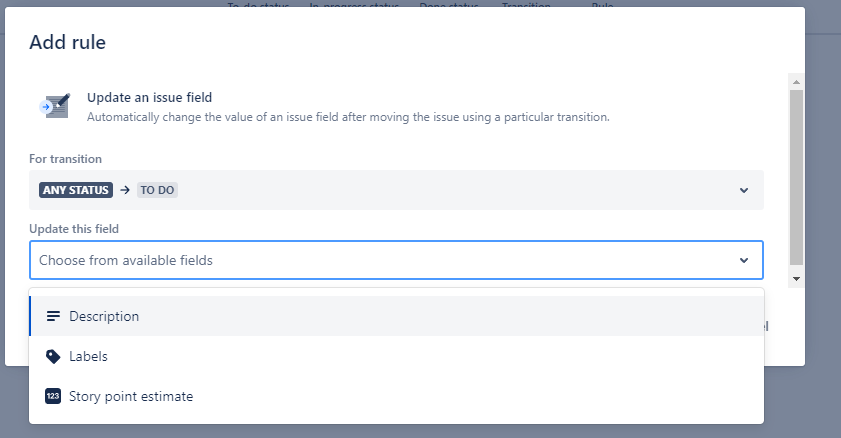Collapse the Update this field chevron
The width and height of the screenshot is (841, 438).
point(744,261)
